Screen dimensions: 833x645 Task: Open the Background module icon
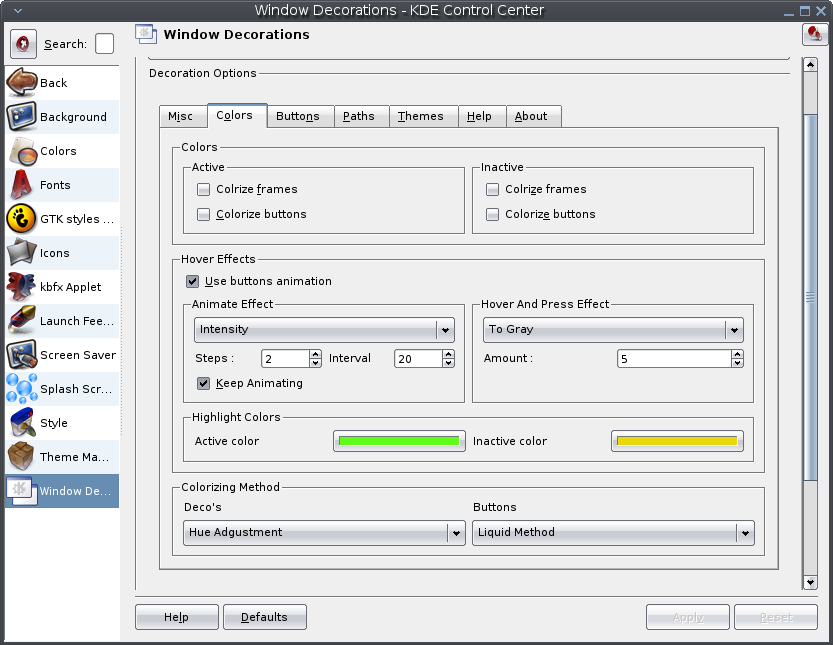point(21,116)
